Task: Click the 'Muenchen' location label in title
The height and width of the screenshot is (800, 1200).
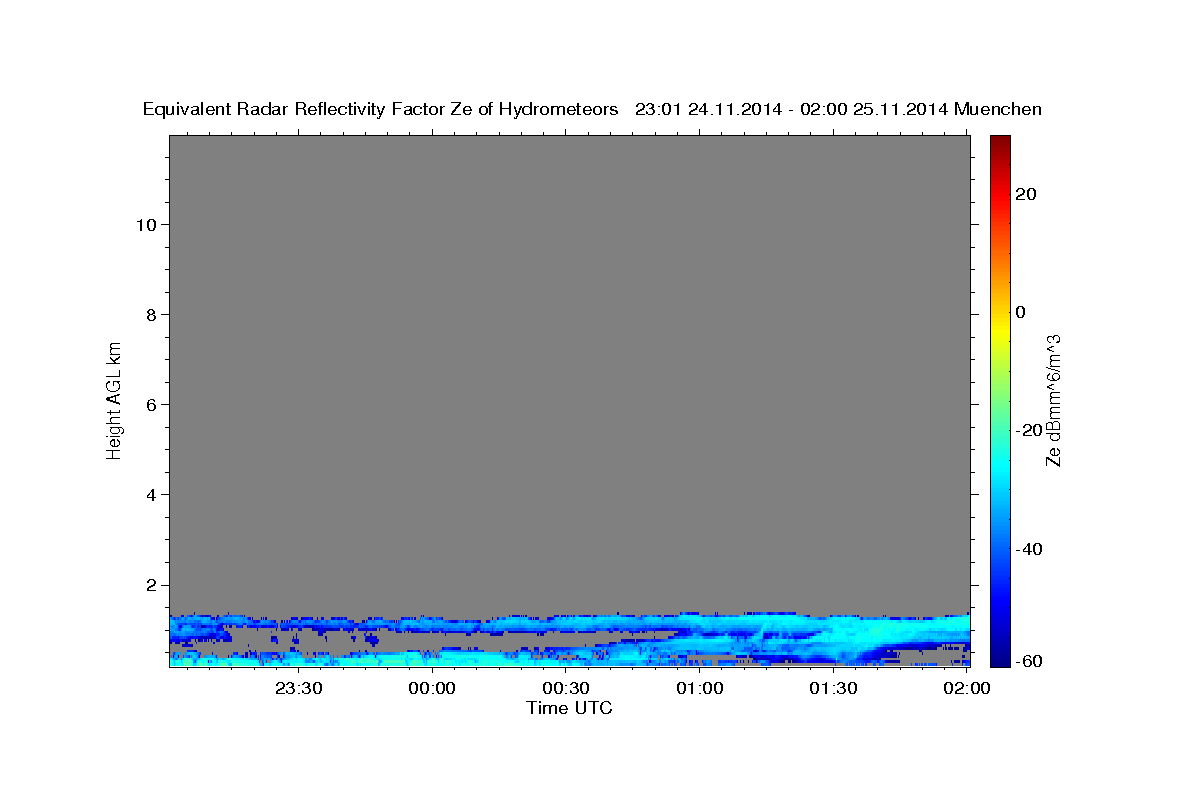Action: tap(998, 109)
